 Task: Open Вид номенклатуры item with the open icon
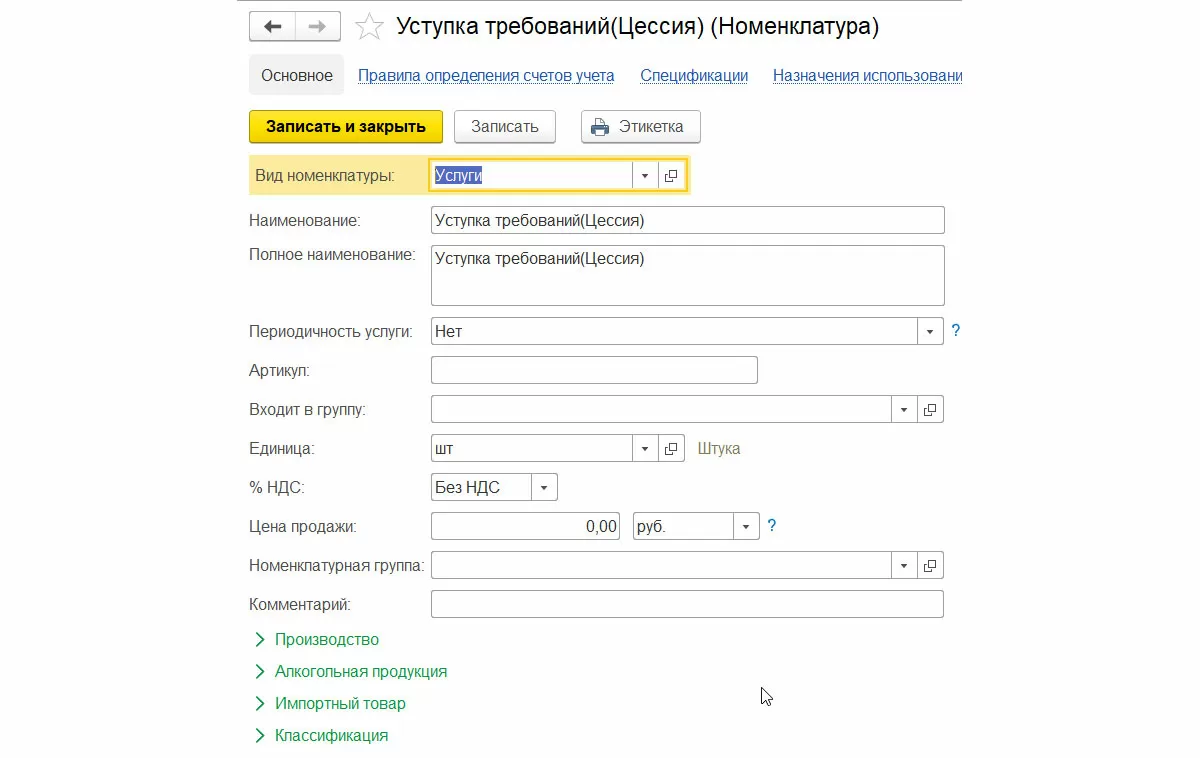[671, 176]
